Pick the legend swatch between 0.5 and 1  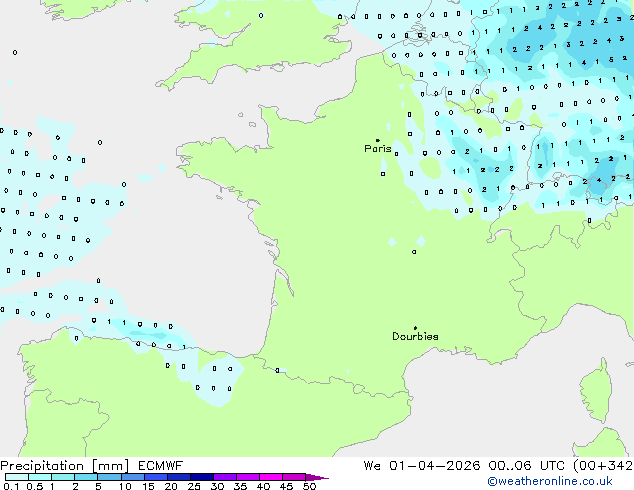(x=40, y=477)
